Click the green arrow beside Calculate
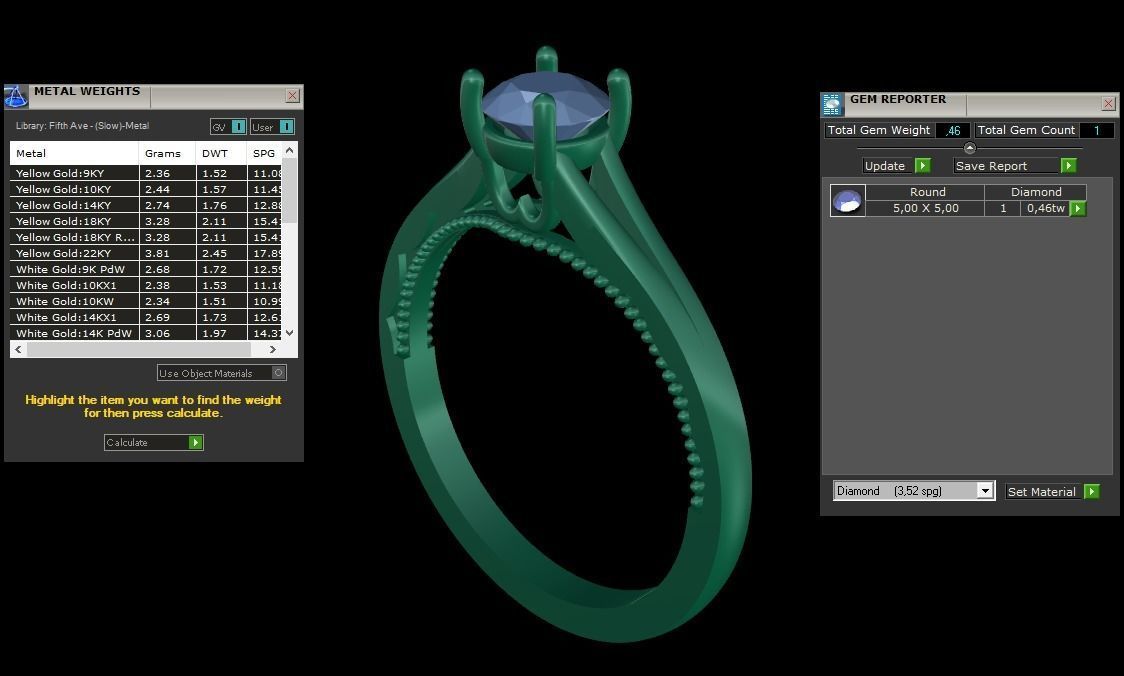The image size is (1124, 676). pos(195,442)
